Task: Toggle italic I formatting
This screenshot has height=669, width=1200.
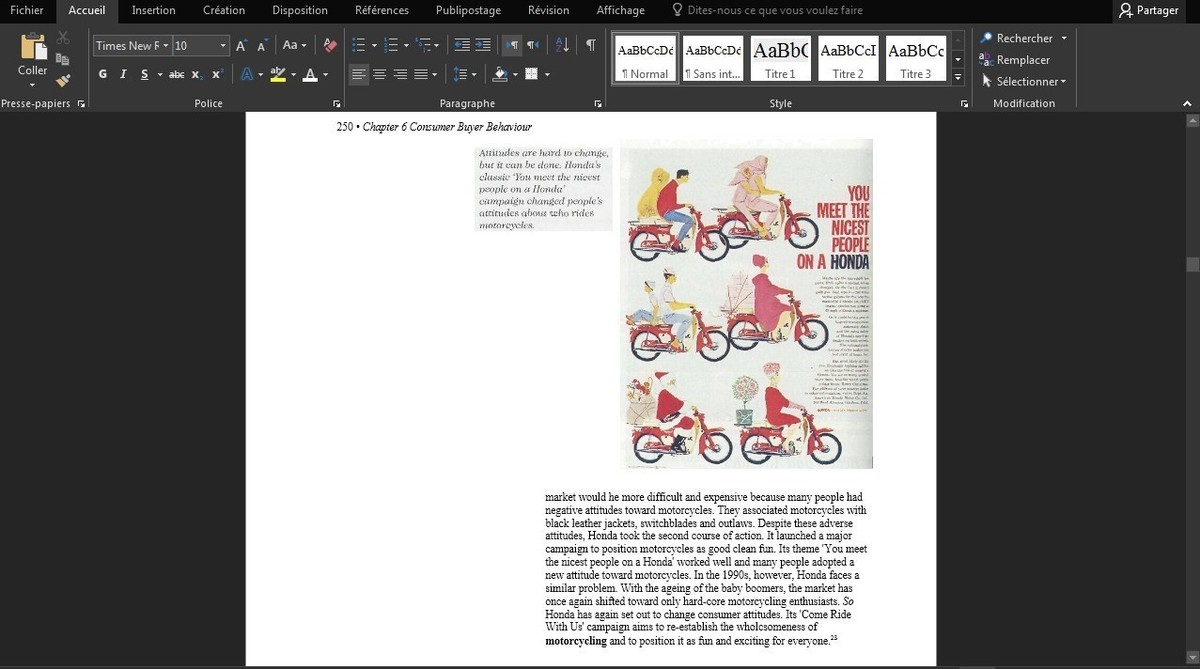Action: pyautogui.click(x=123, y=75)
